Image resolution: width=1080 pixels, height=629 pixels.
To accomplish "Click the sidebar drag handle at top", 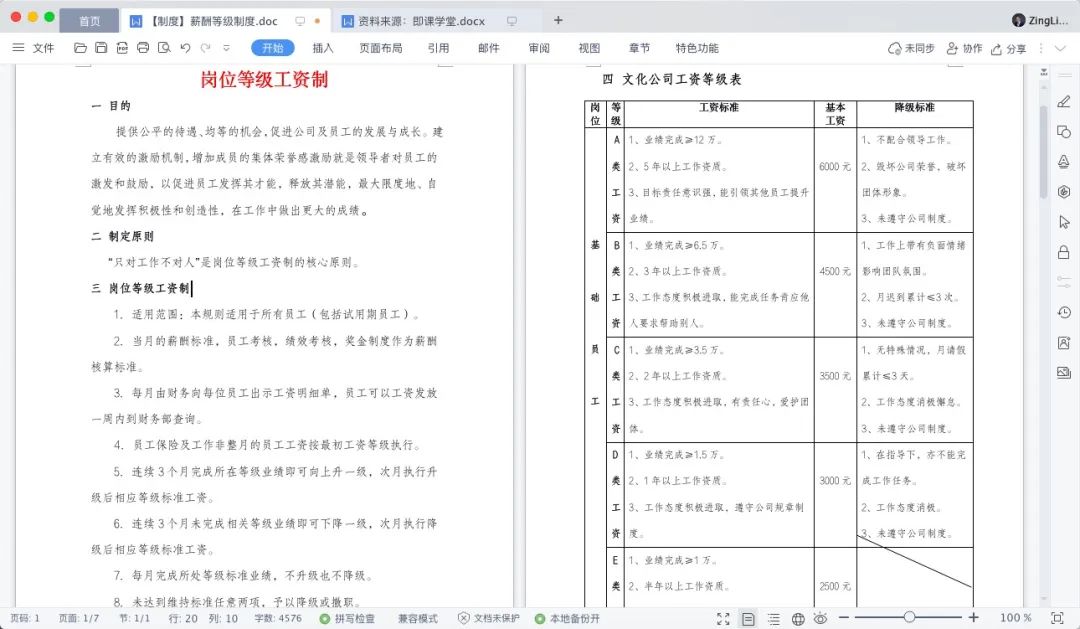I will pos(1064,74).
